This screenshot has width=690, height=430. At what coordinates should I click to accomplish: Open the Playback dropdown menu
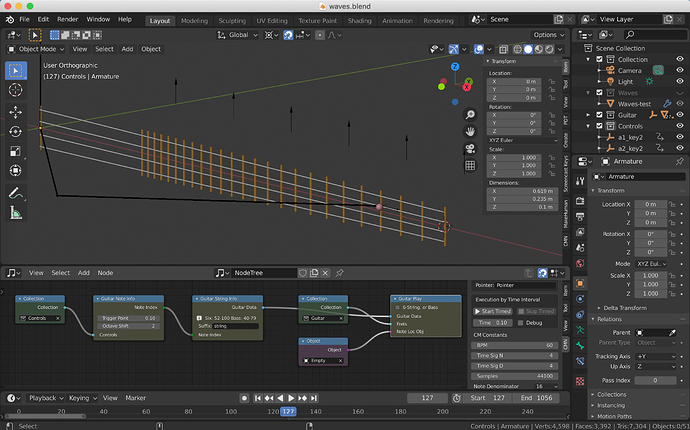pyautogui.click(x=46, y=398)
